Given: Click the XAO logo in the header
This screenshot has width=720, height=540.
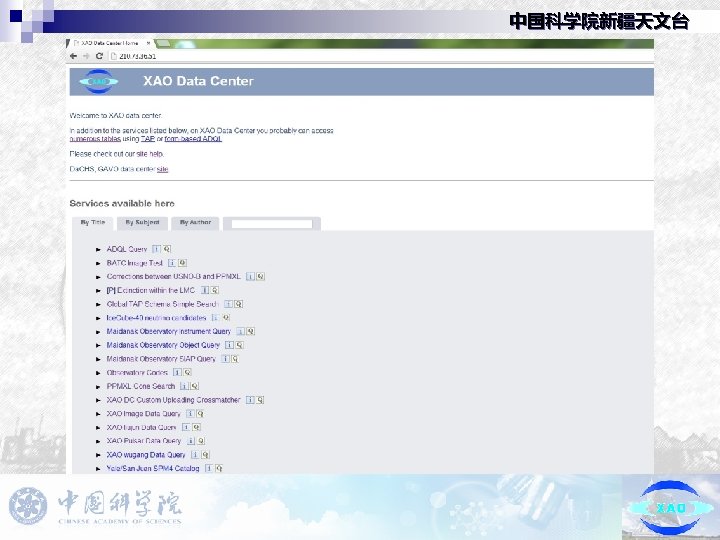Looking at the screenshot, I should click(x=99, y=81).
